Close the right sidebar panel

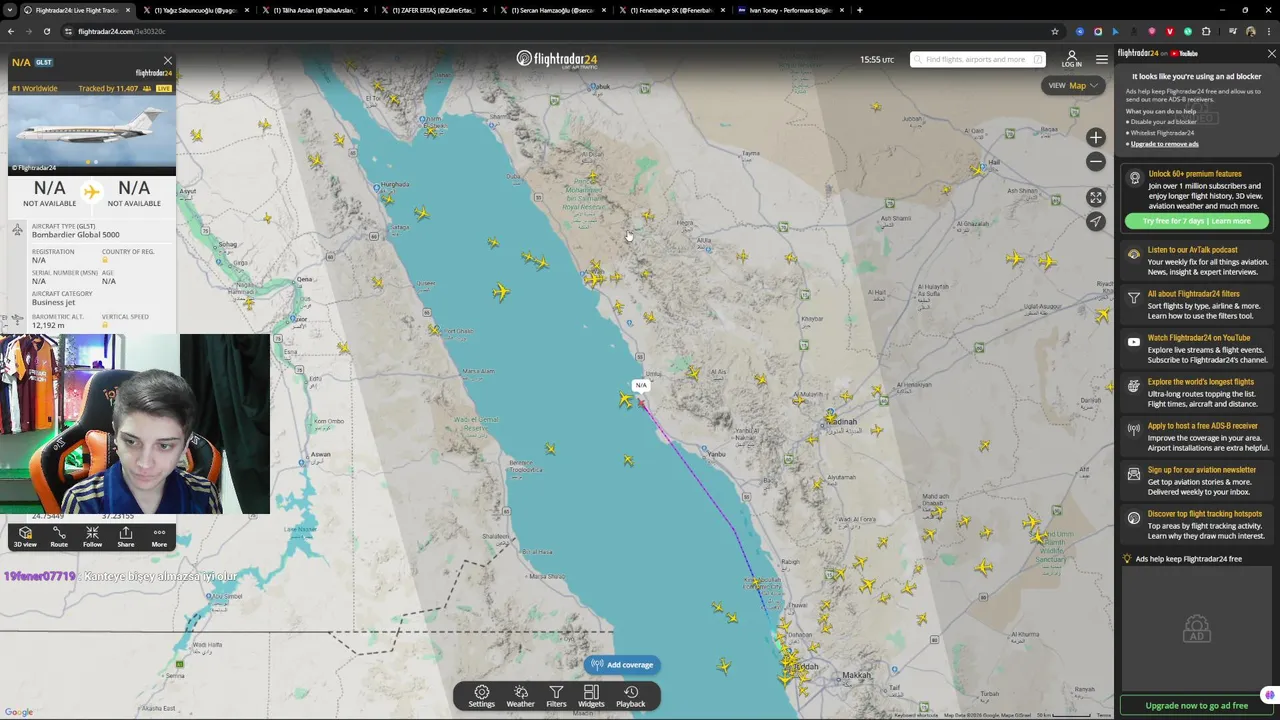(1271, 54)
